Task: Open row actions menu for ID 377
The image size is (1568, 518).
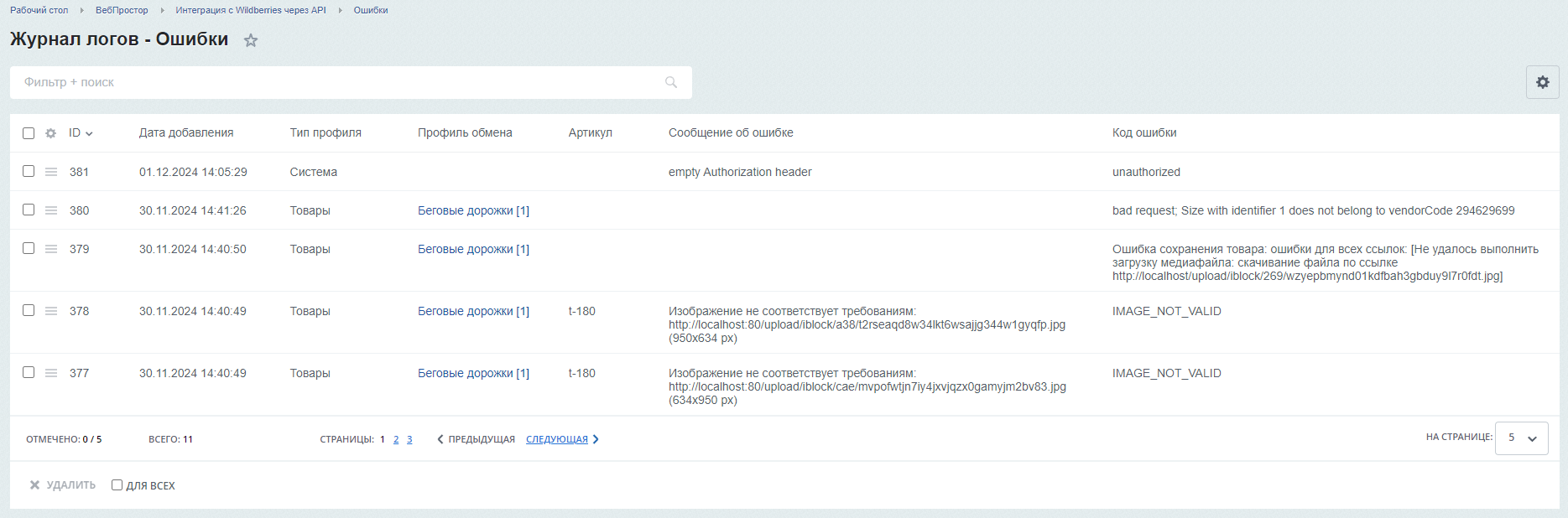Action: pos(51,373)
